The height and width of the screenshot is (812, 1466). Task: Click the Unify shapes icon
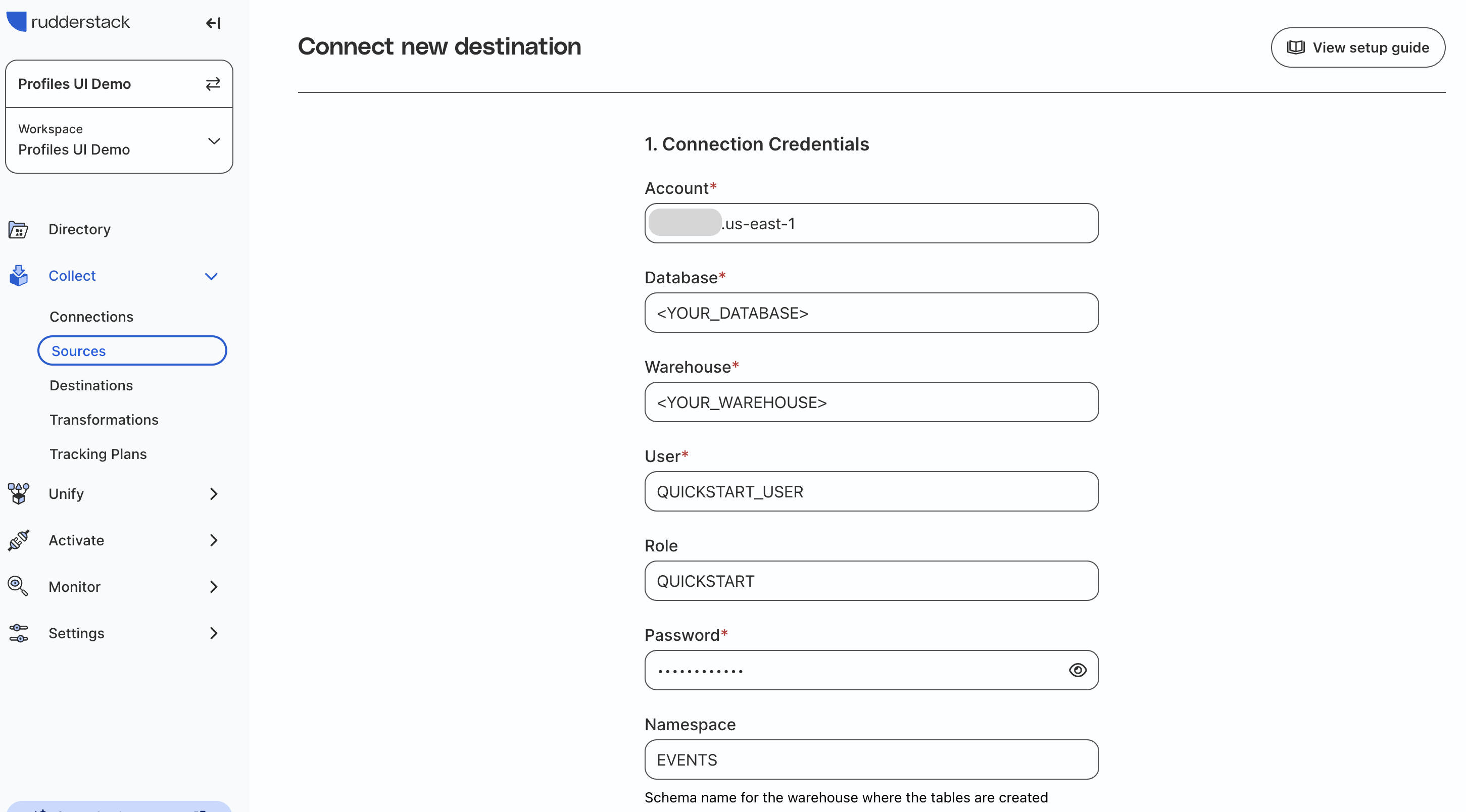(18, 493)
